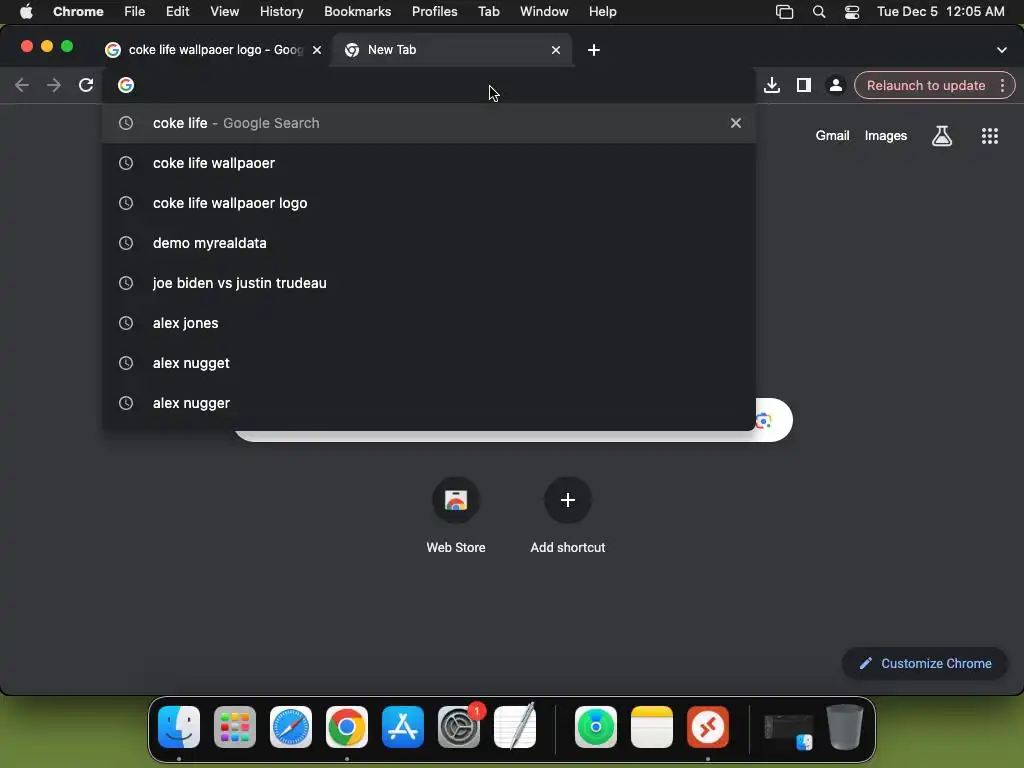
Task: Select 'demo myrealdata' suggestion
Action: 429,243
